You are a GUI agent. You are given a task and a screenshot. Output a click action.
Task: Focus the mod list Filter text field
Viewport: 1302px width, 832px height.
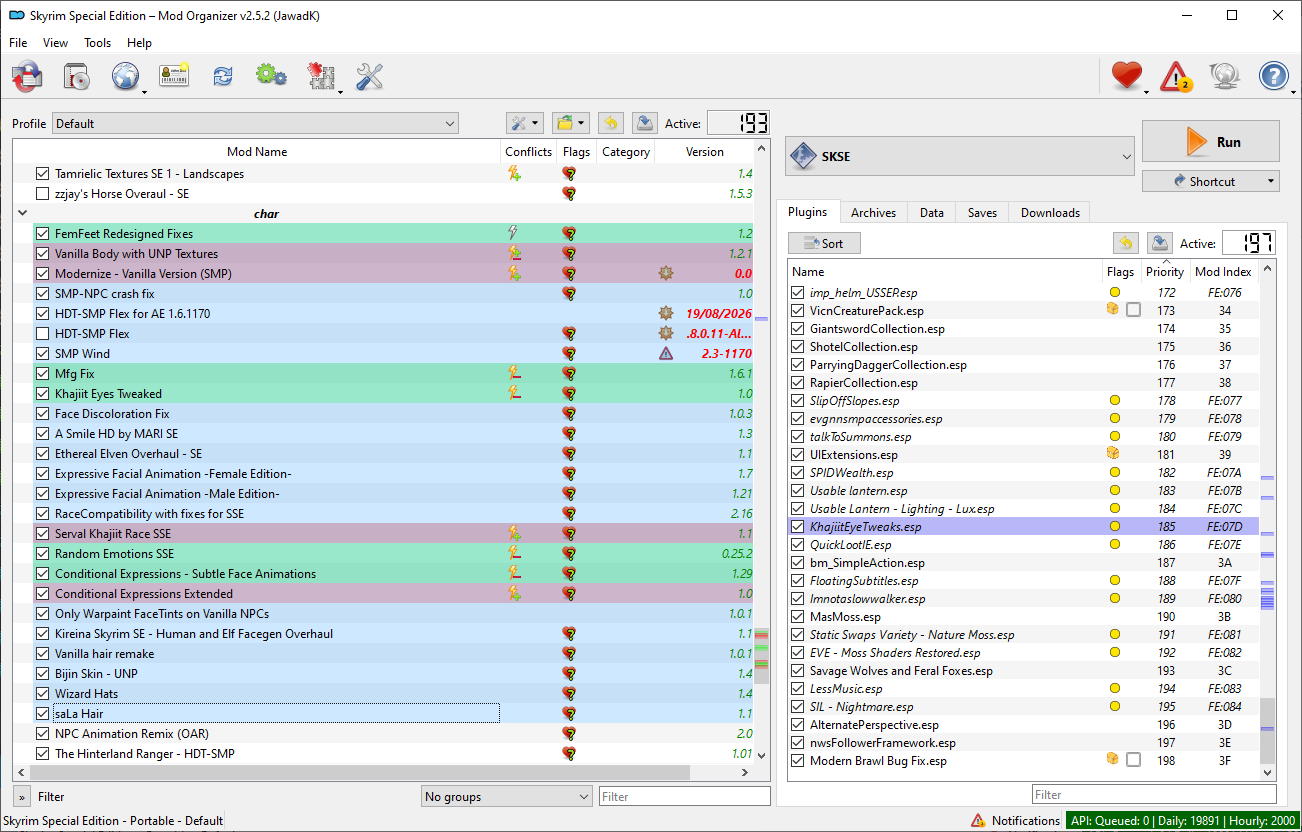(x=685, y=796)
